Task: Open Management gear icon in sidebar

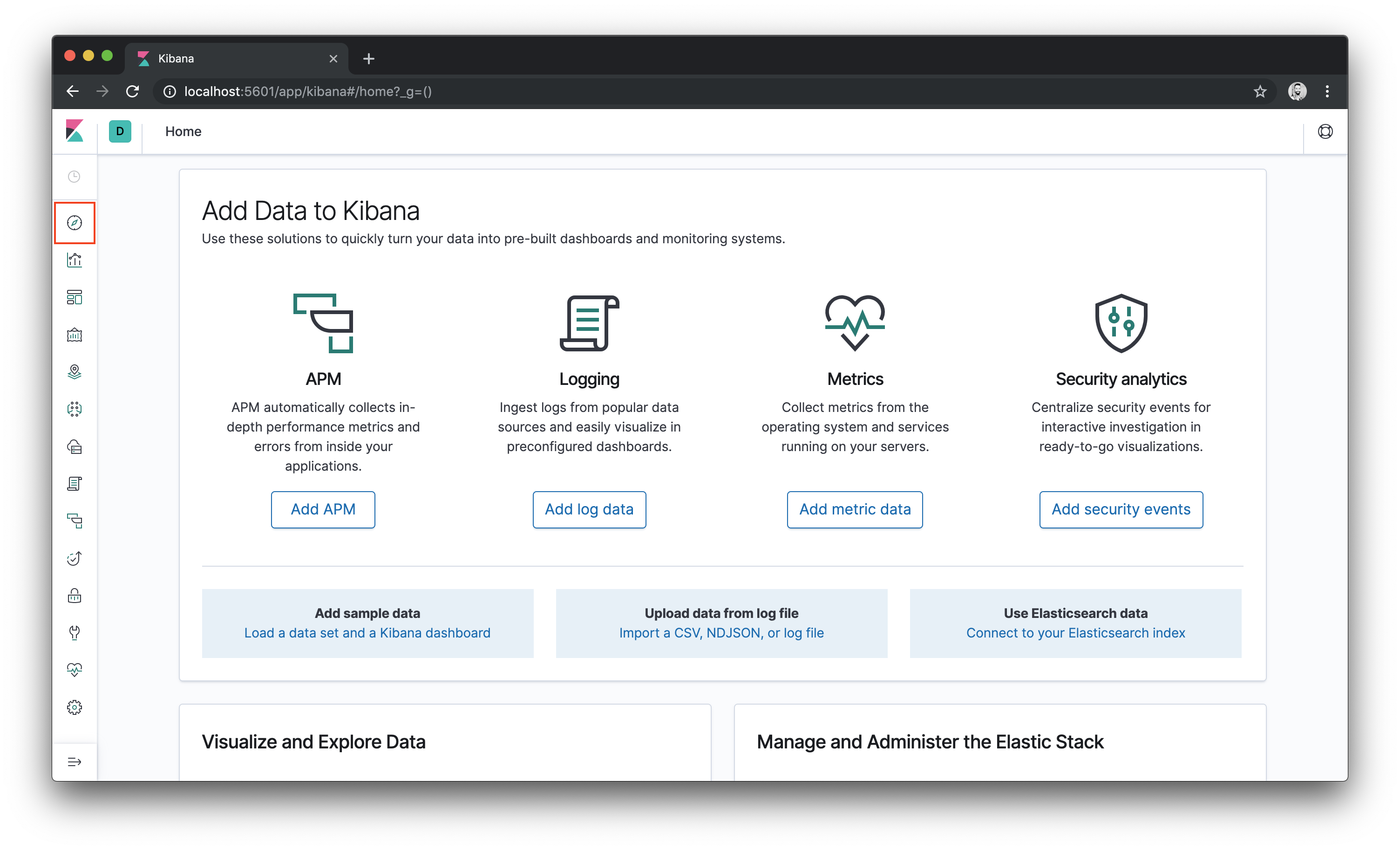Action: 75,707
